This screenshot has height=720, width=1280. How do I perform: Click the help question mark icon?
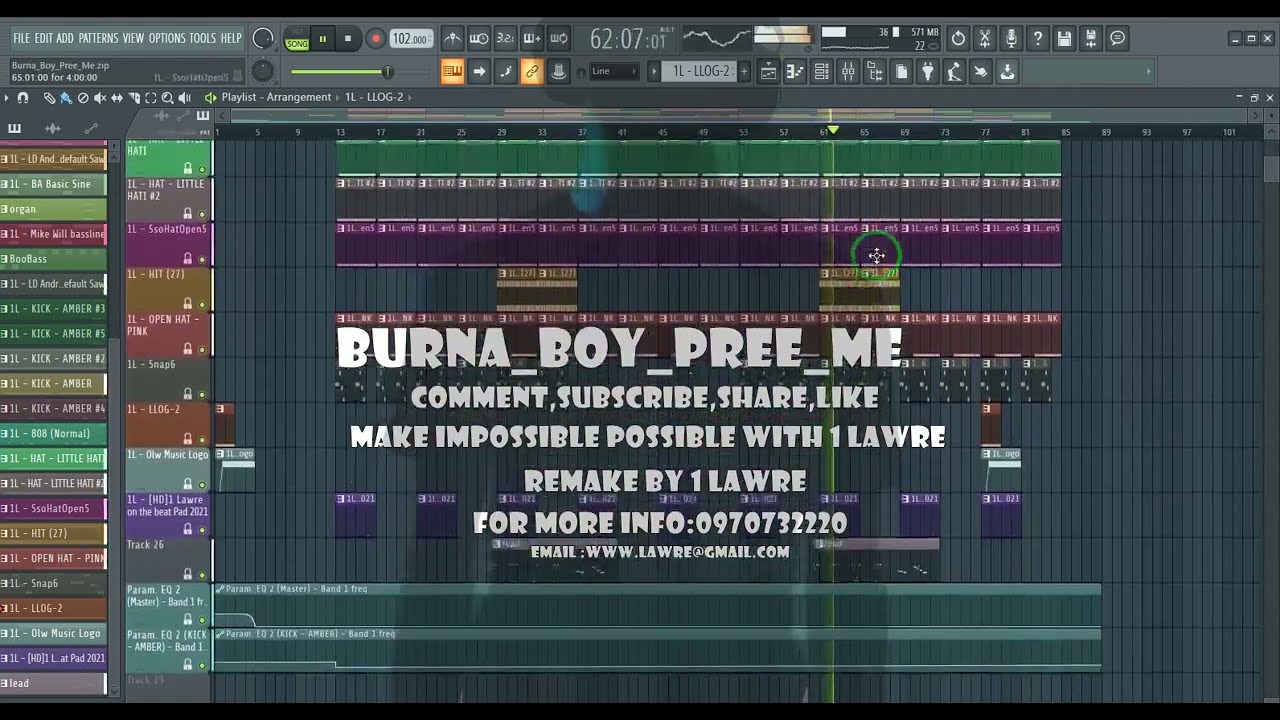coord(1038,39)
